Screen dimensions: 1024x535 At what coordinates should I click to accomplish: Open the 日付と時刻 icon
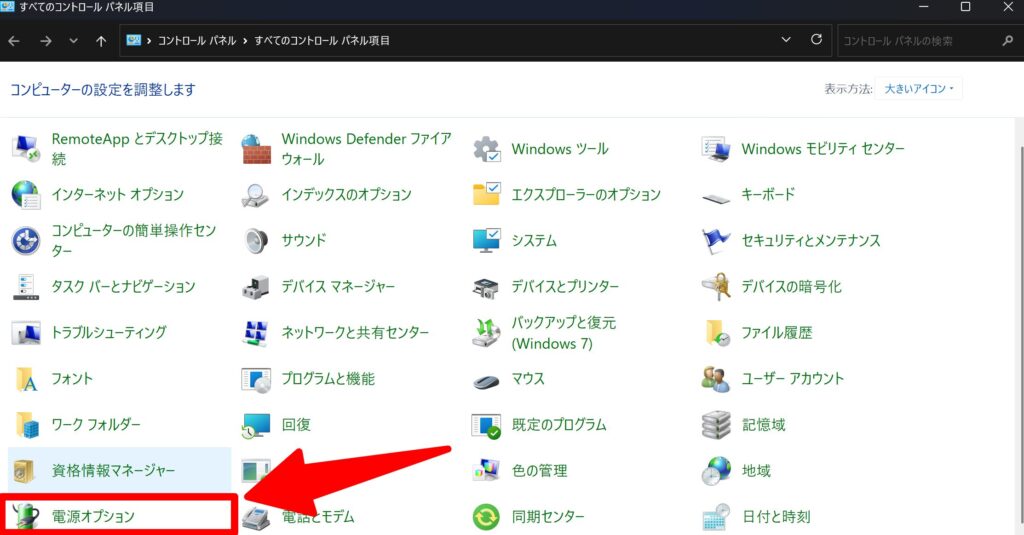716,517
